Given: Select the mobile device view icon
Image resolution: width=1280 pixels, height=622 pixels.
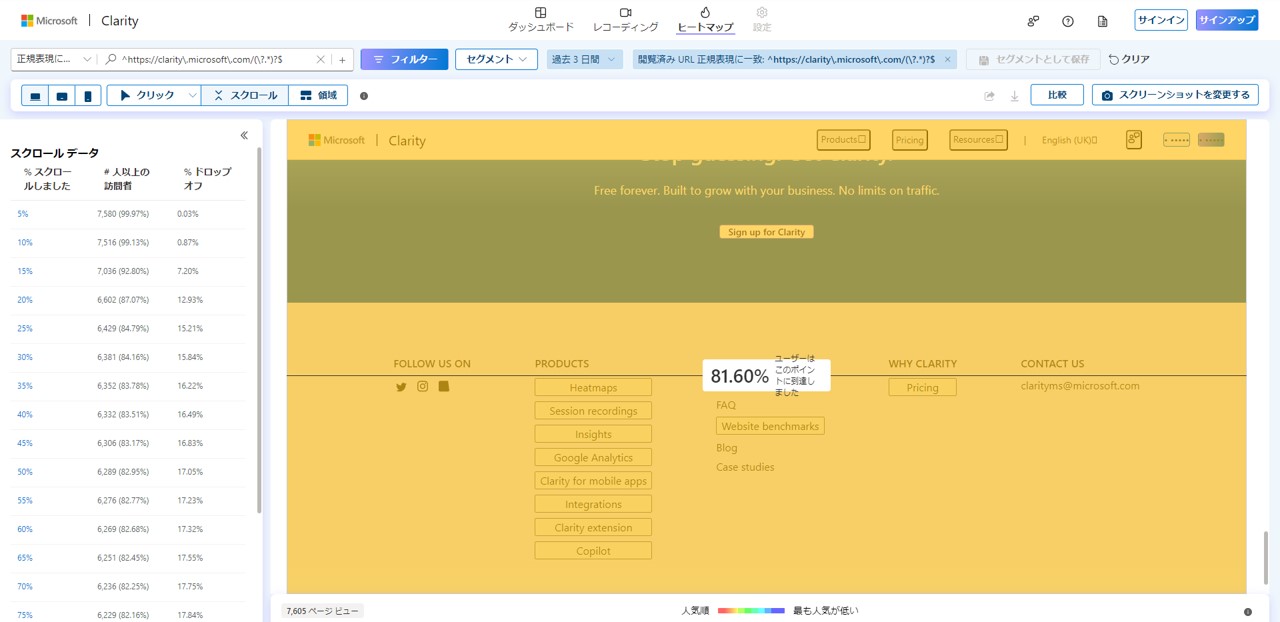Looking at the screenshot, I should (88, 96).
